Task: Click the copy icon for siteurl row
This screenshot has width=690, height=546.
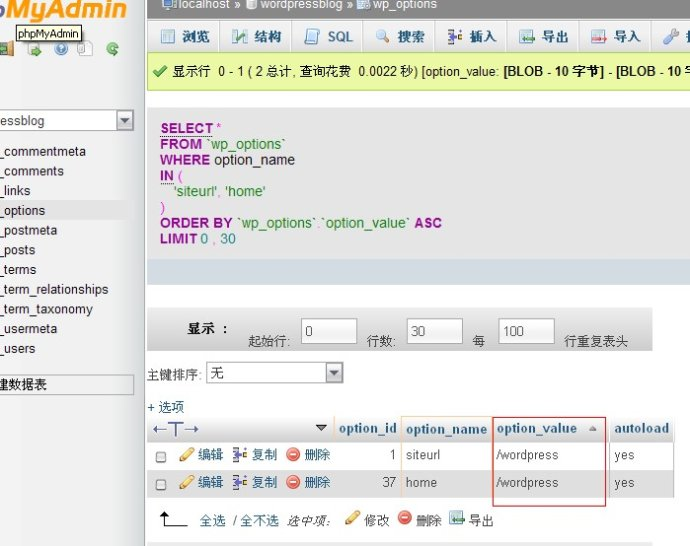Action: [x=240, y=454]
